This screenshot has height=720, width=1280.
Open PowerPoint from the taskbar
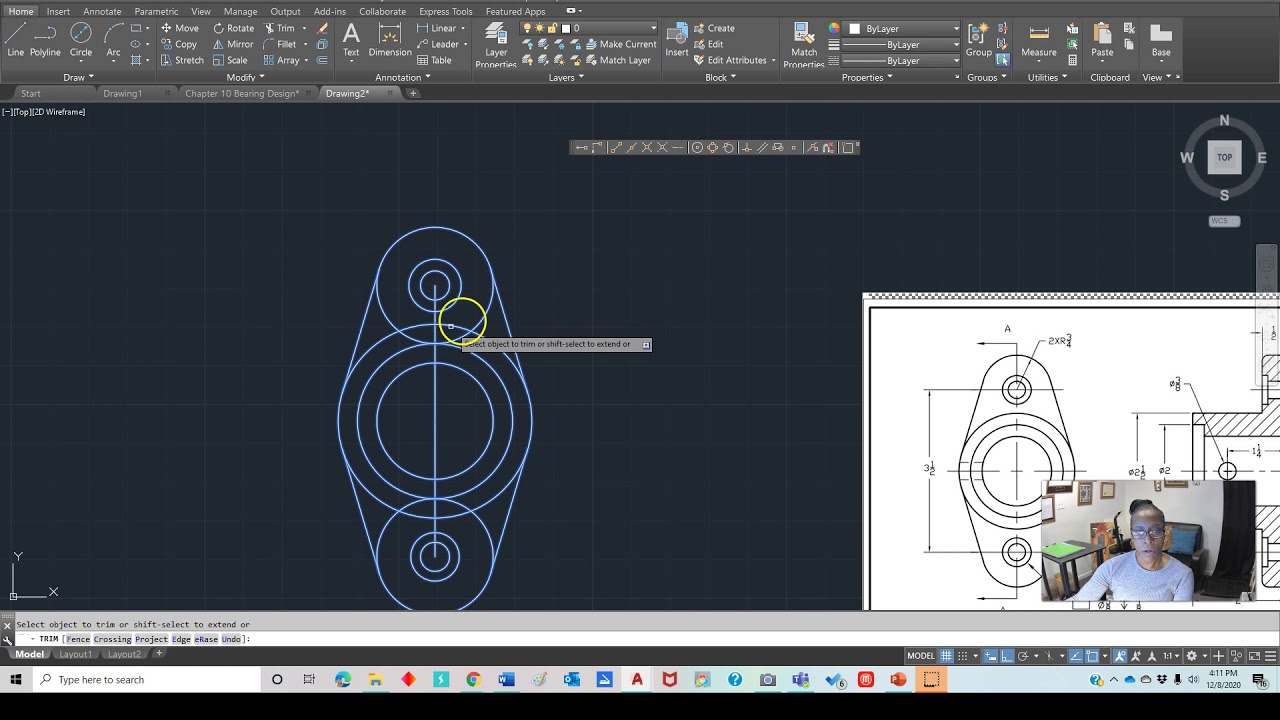[x=898, y=680]
